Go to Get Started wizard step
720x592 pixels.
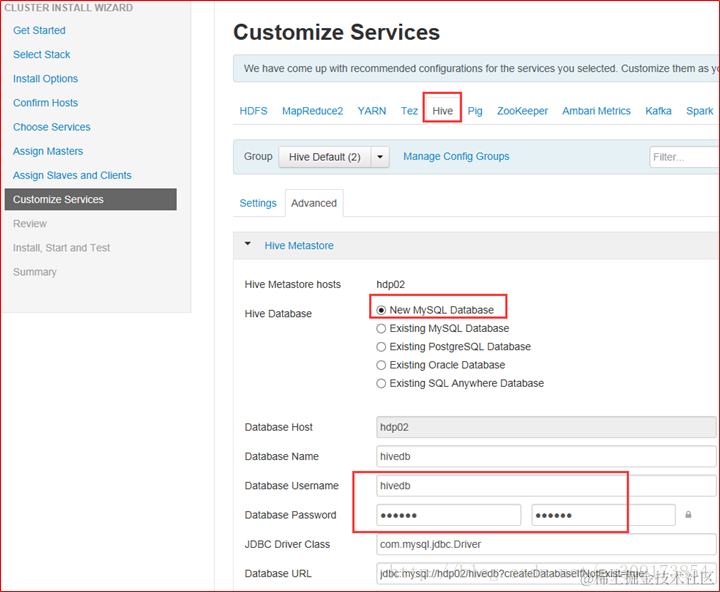[x=39, y=30]
